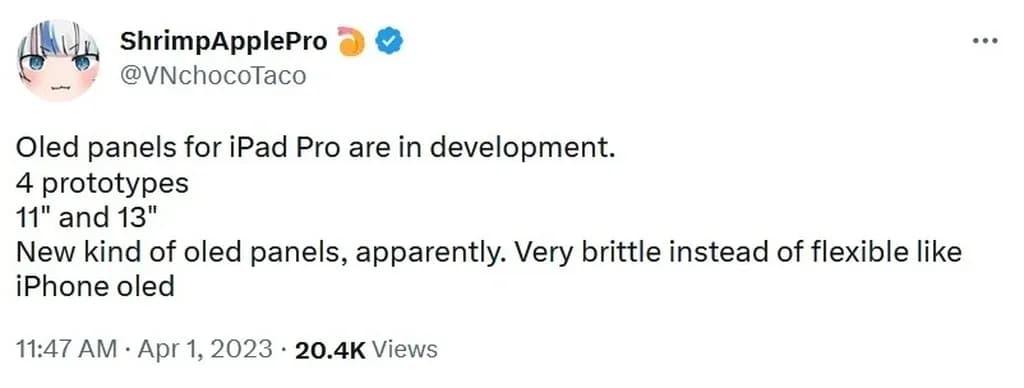Open the ShrimpApplePro display name link
Screen dimensions: 1024x388
[x=223, y=42]
